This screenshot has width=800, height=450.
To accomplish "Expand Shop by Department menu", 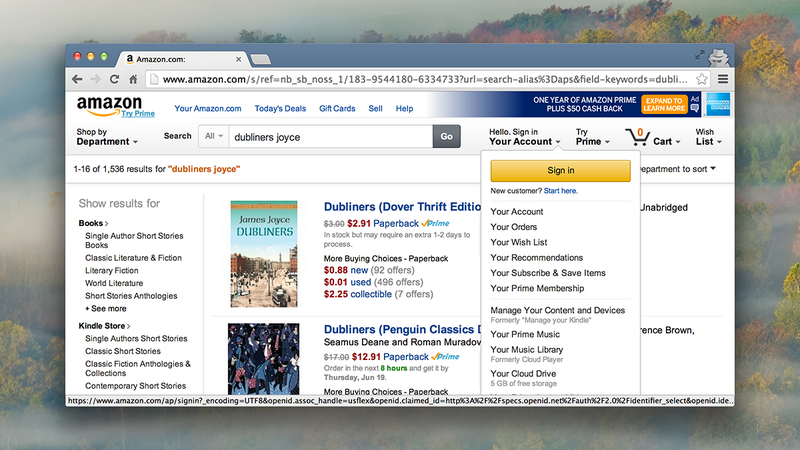I will pos(107,137).
